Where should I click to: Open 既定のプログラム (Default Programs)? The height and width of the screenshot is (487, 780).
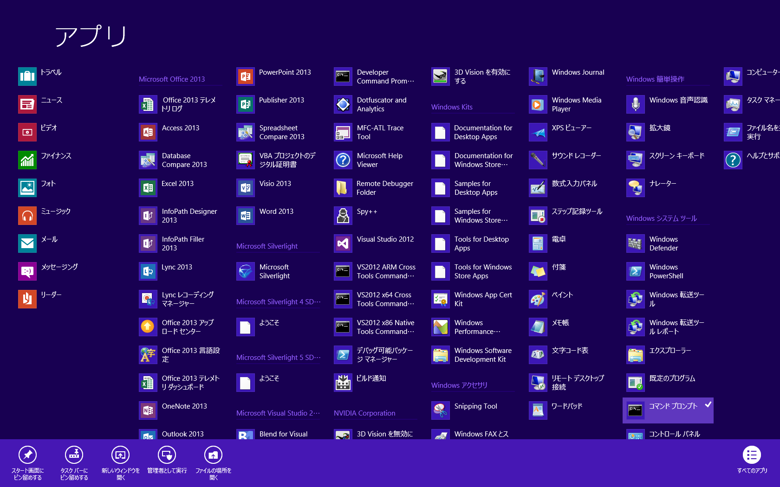[x=661, y=383]
